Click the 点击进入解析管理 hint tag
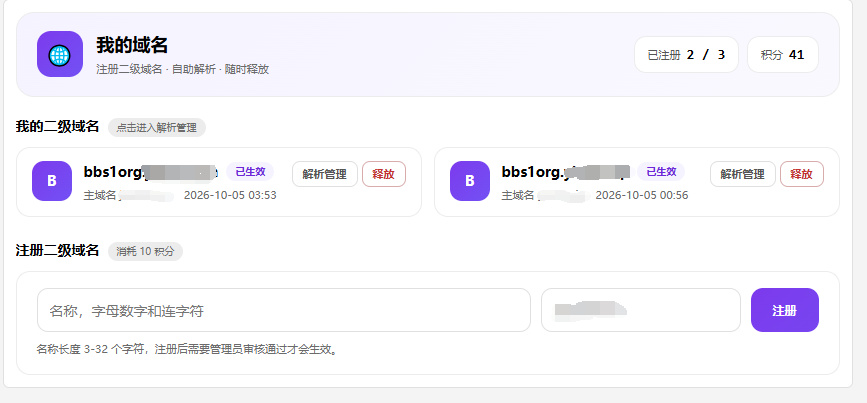Viewport: 867px width, 403px height. pos(156,128)
